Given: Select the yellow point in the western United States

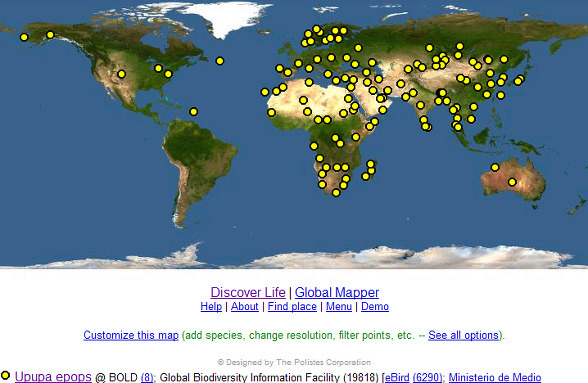Looking at the screenshot, I should point(122,74).
